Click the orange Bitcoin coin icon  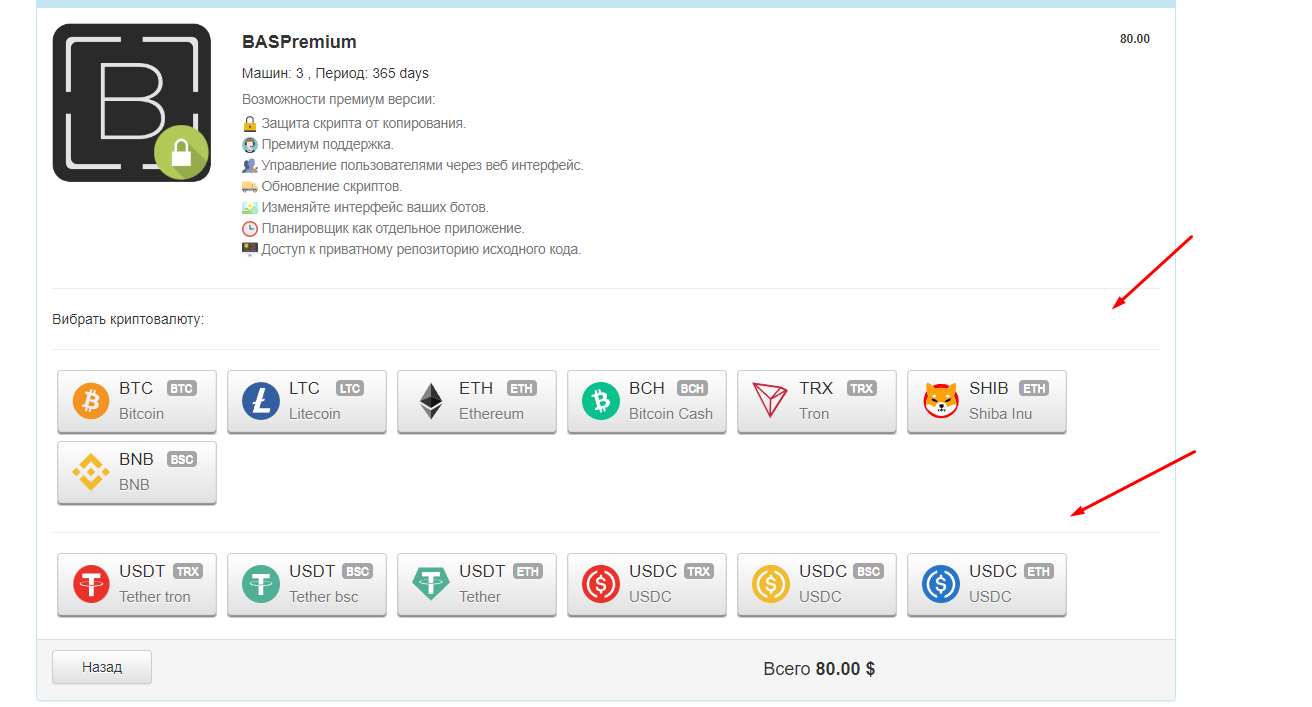(x=91, y=401)
